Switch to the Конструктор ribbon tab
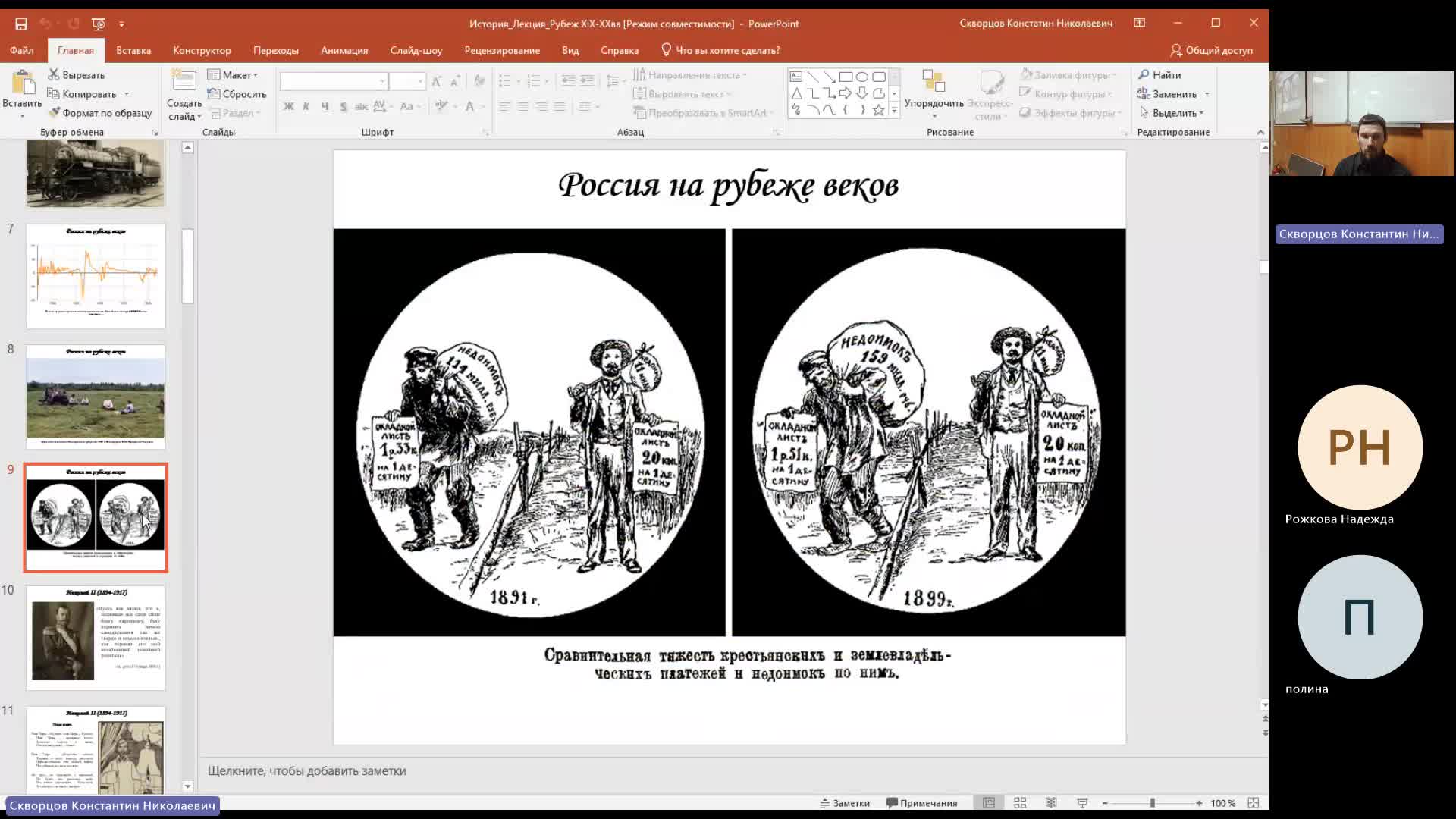1456x819 pixels. (x=202, y=50)
